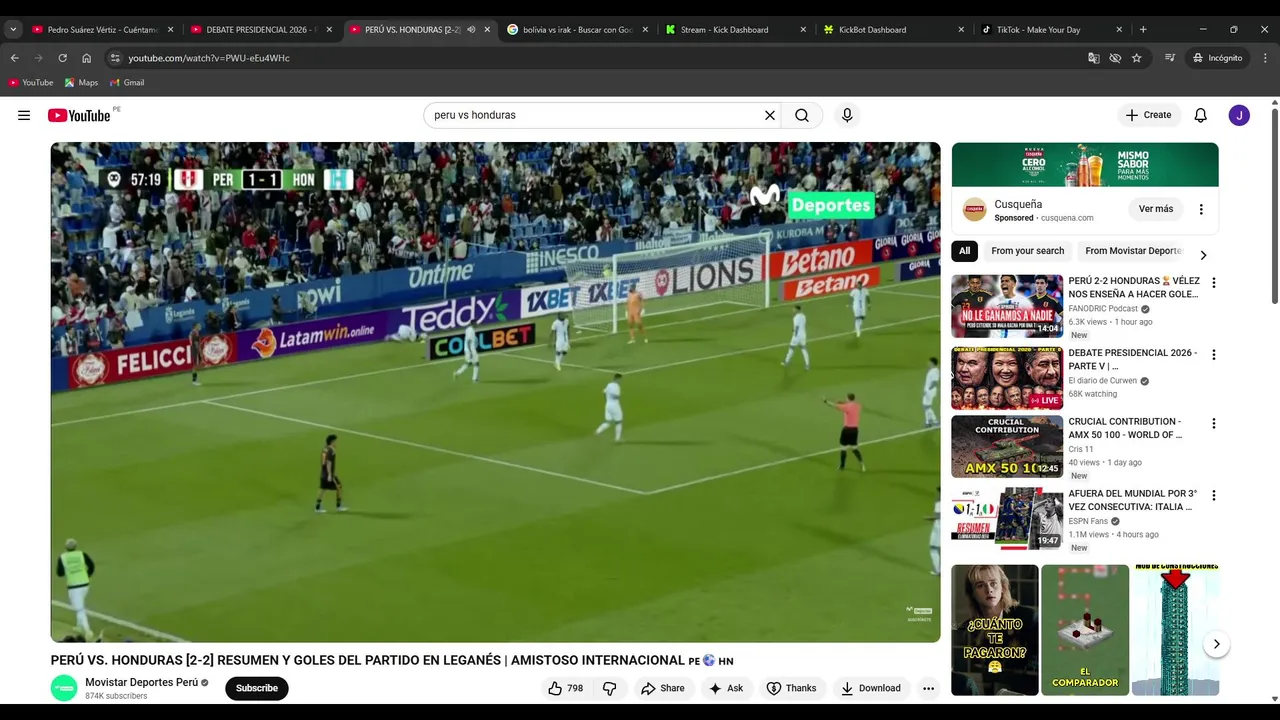This screenshot has height=720, width=1280.
Task: Switch to the KickBot Dashboard tab
Action: (894, 30)
